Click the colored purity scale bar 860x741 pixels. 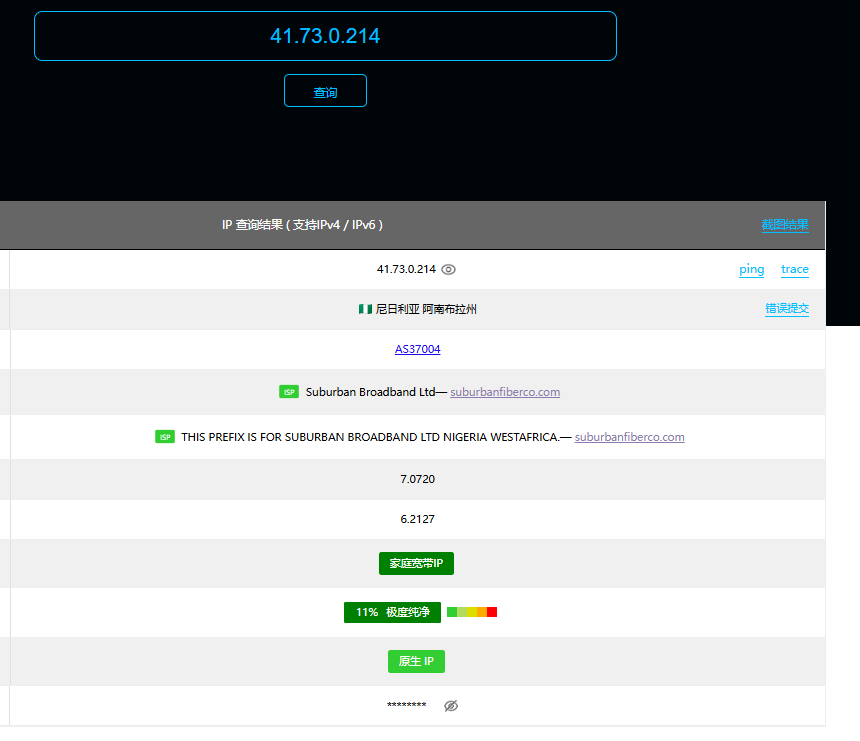[472, 612]
